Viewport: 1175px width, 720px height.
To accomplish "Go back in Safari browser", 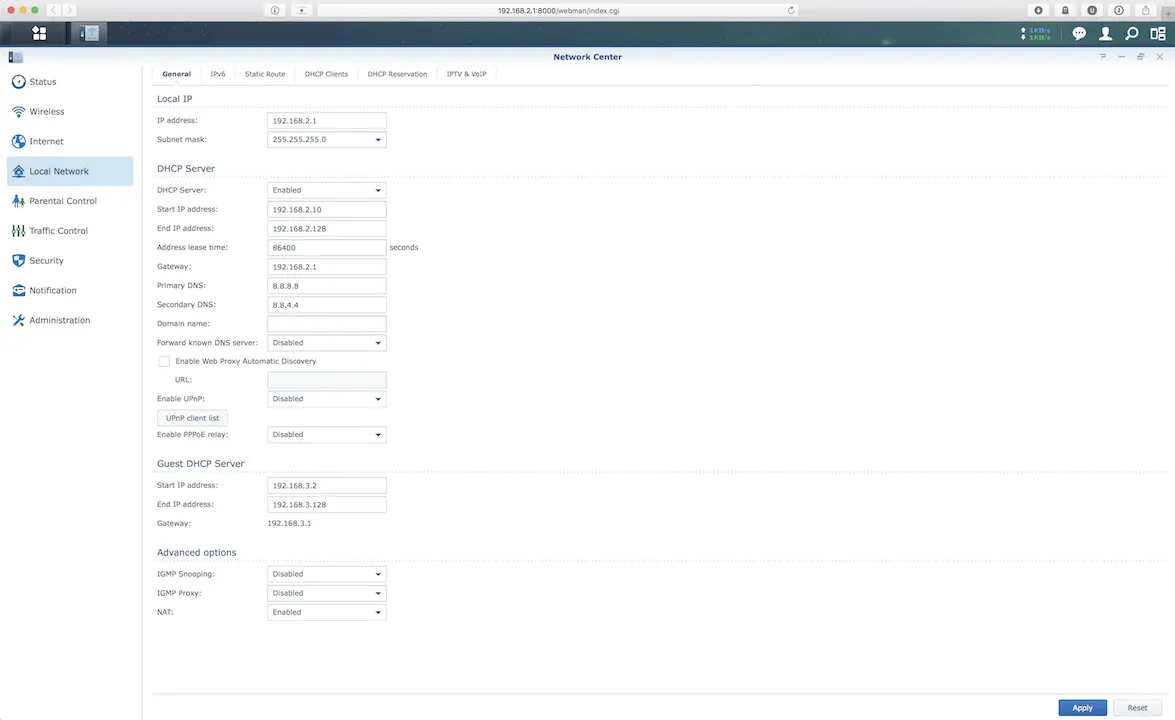I will 53,10.
